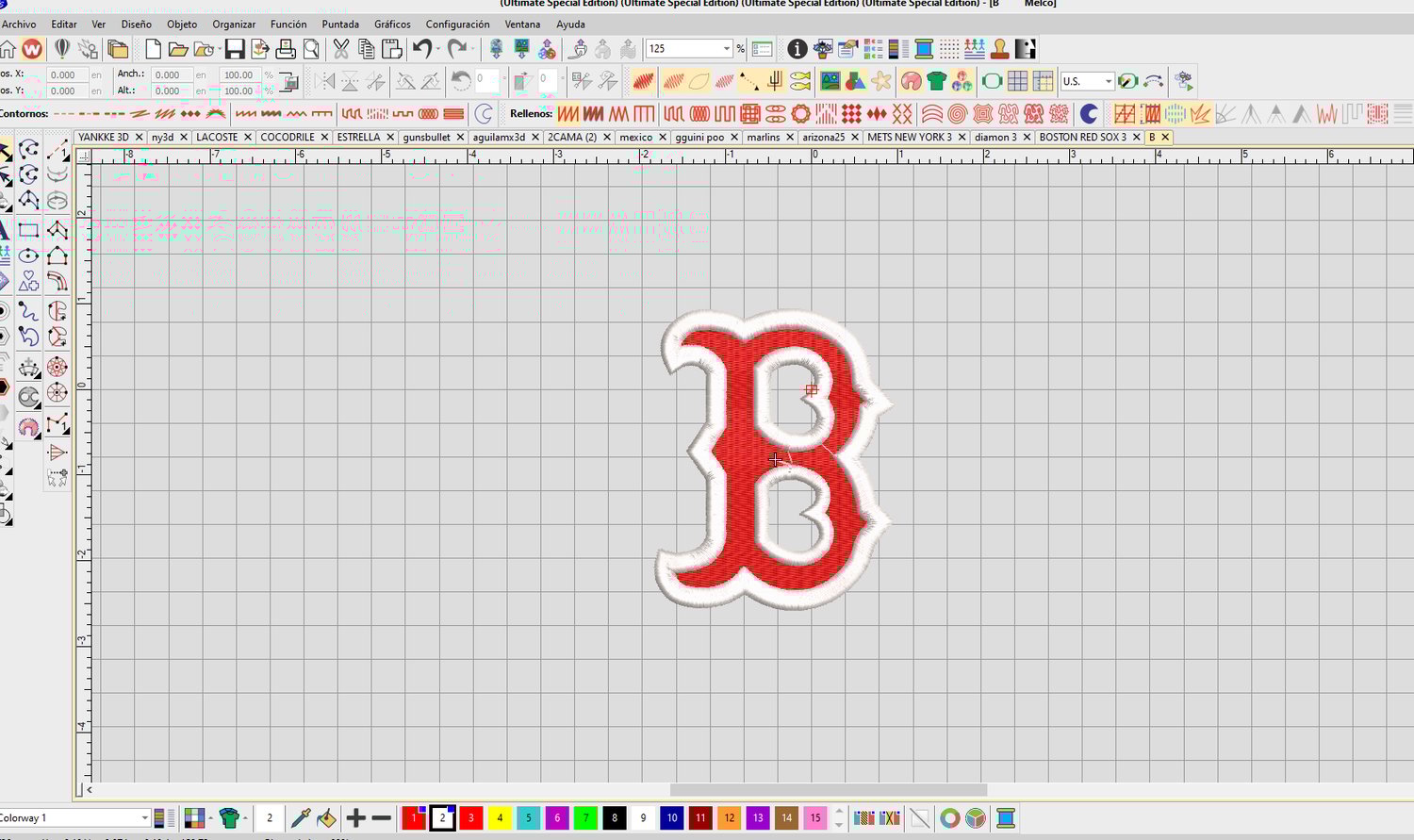Viewport: 1414px width, 840px height.
Task: Toggle the fish background image display icon
Action: pyautogui.click(x=800, y=82)
